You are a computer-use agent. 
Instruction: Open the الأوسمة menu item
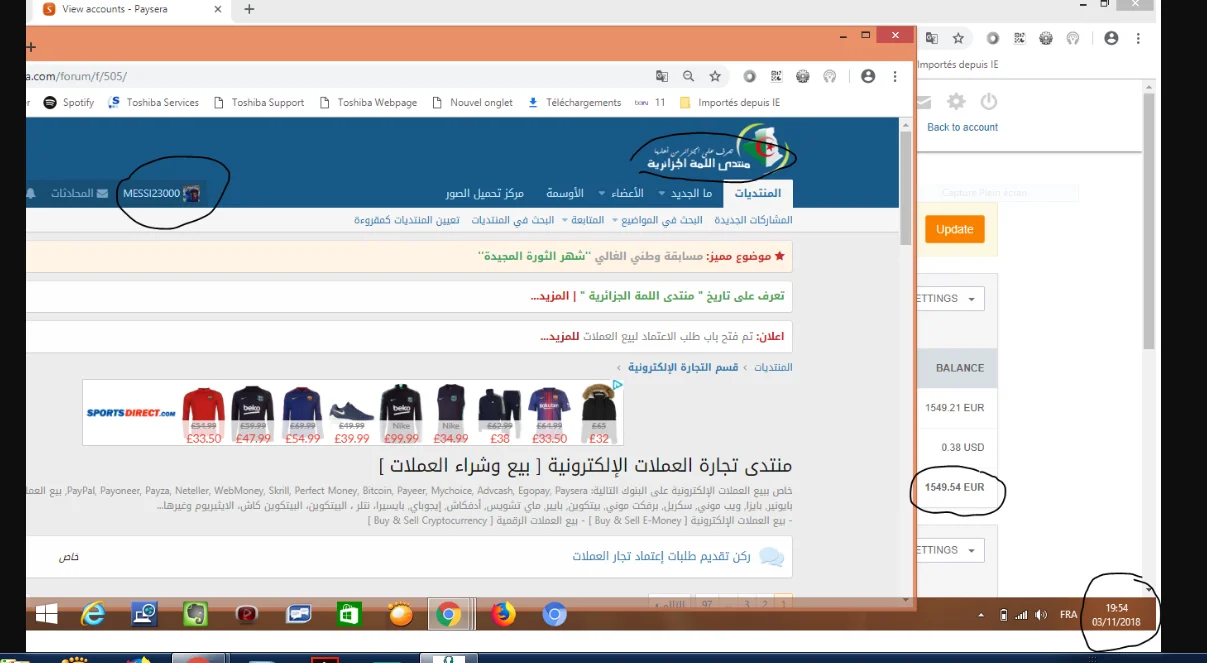coord(564,193)
